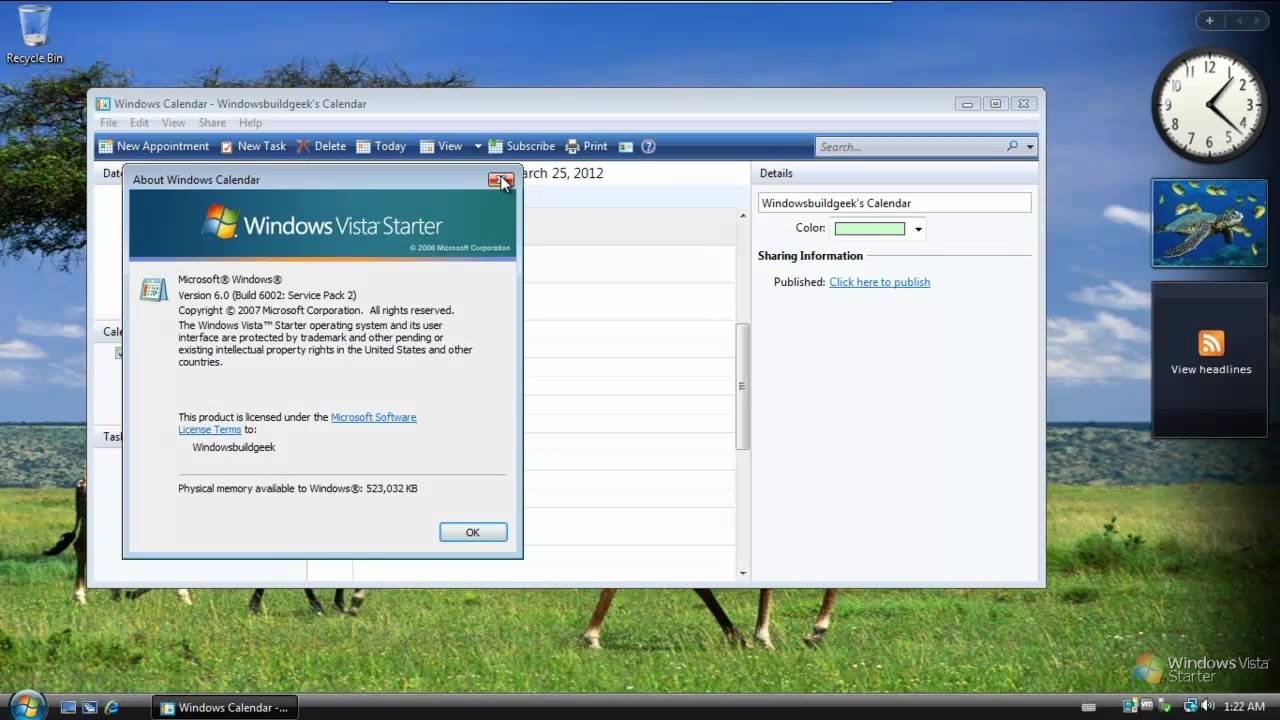Click the Details pane header
The height and width of the screenshot is (720, 1280).
[893, 173]
